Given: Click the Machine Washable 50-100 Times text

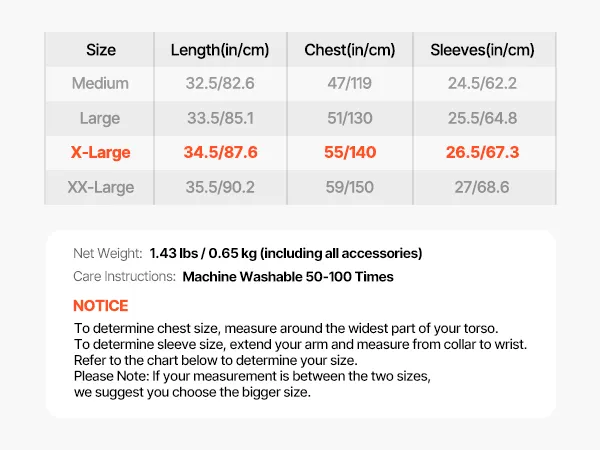Looking at the screenshot, I should (x=288, y=277).
